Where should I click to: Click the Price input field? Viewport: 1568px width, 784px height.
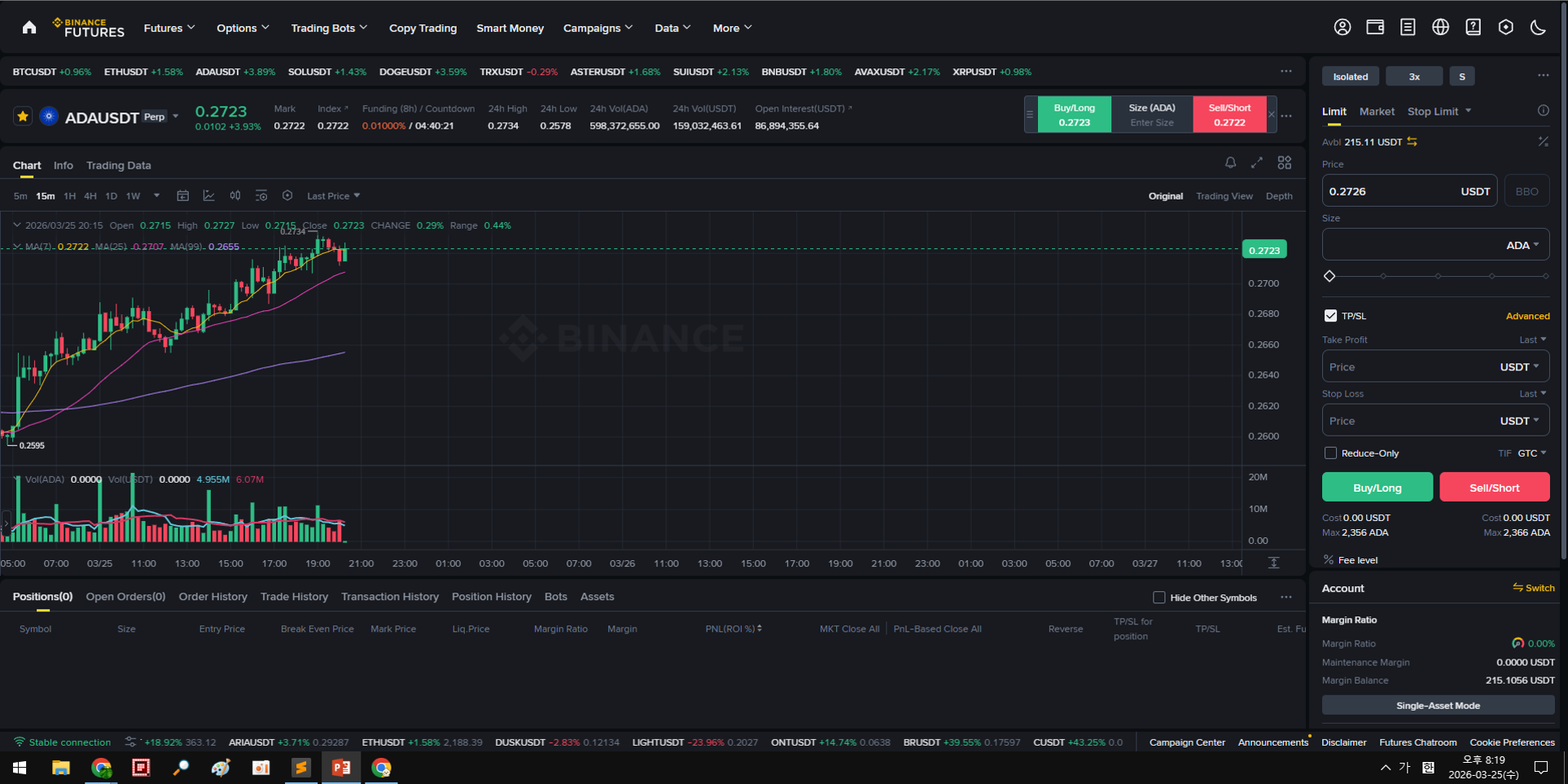coord(1409,191)
